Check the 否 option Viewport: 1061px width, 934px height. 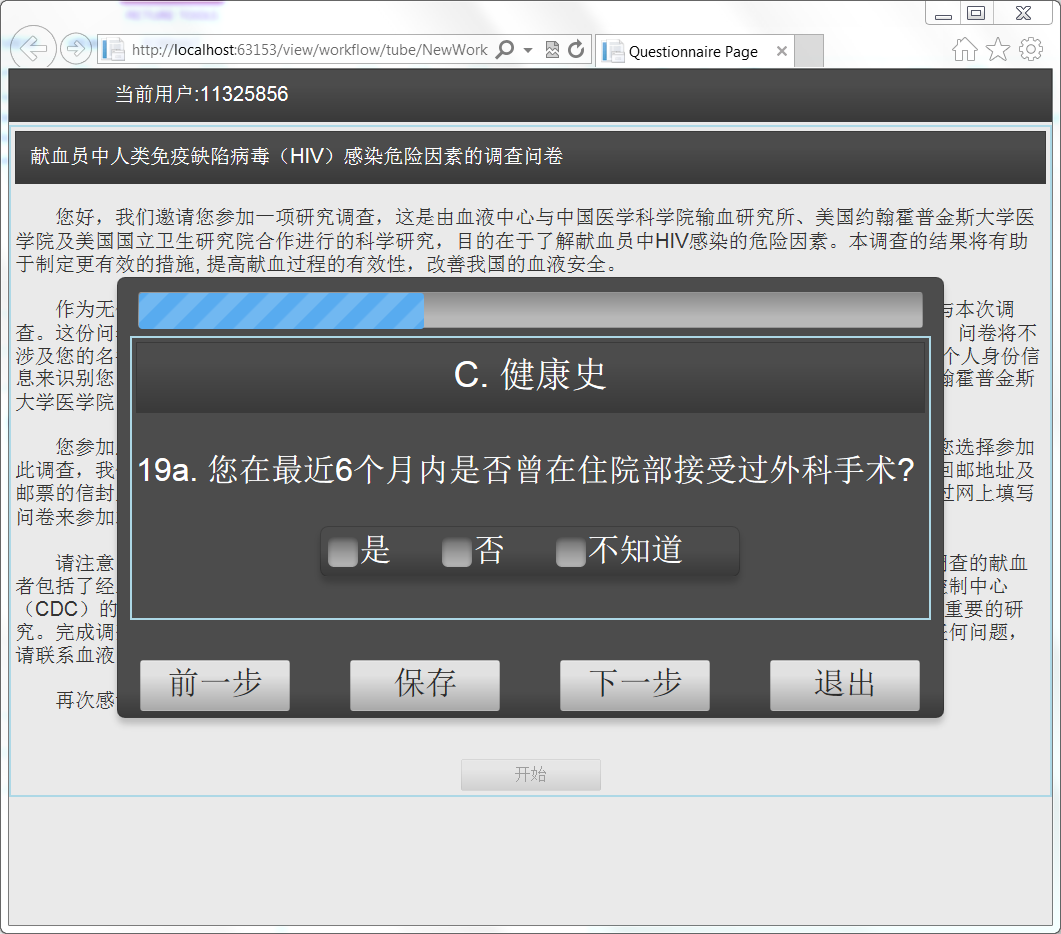point(457,552)
